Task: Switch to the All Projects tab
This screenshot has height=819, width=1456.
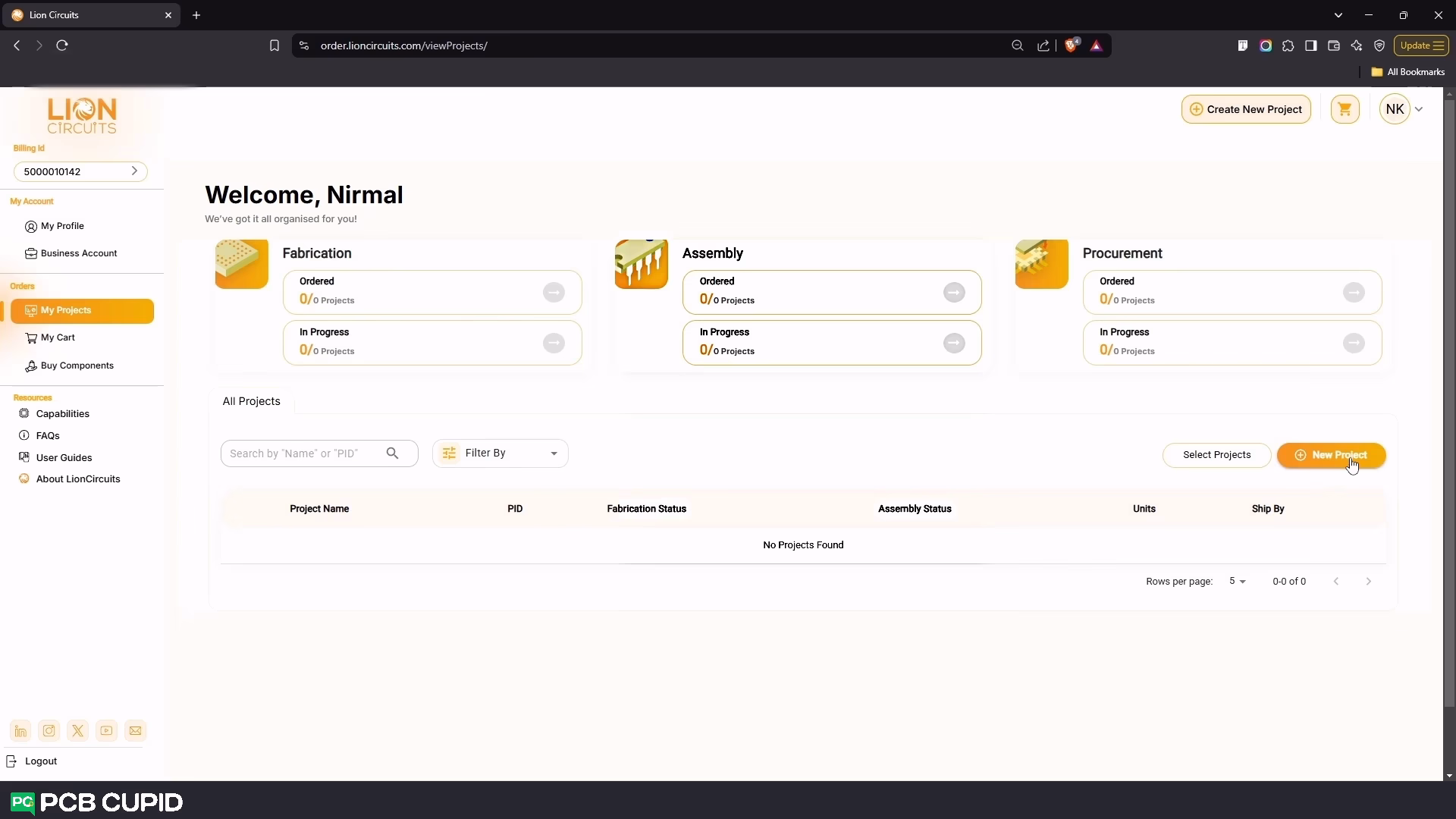Action: click(x=251, y=401)
